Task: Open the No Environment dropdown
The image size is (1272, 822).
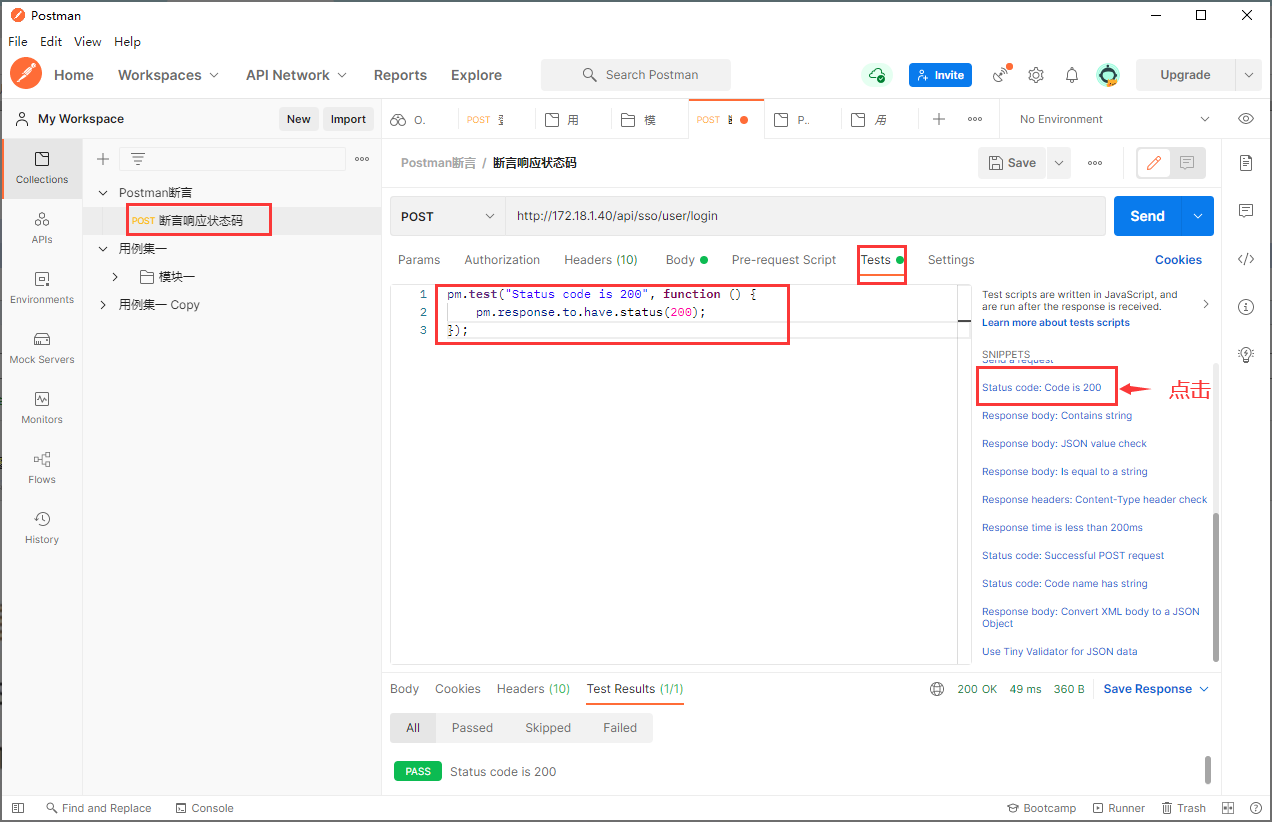Action: click(x=1113, y=119)
